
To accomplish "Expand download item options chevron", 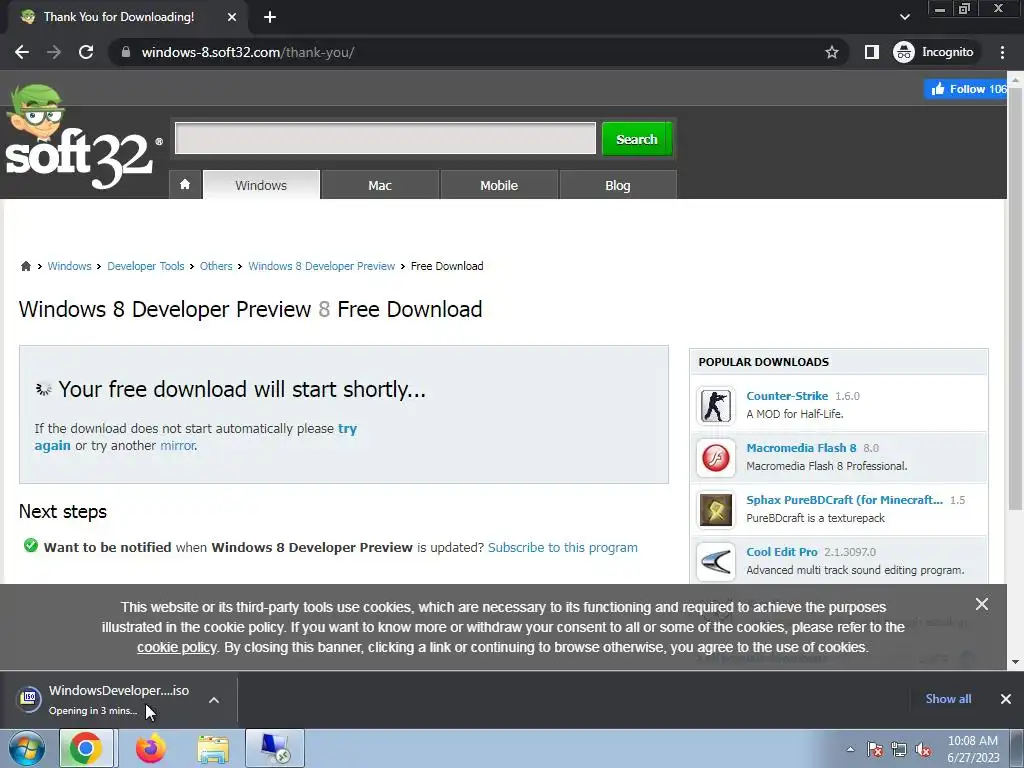I will click(x=214, y=699).
